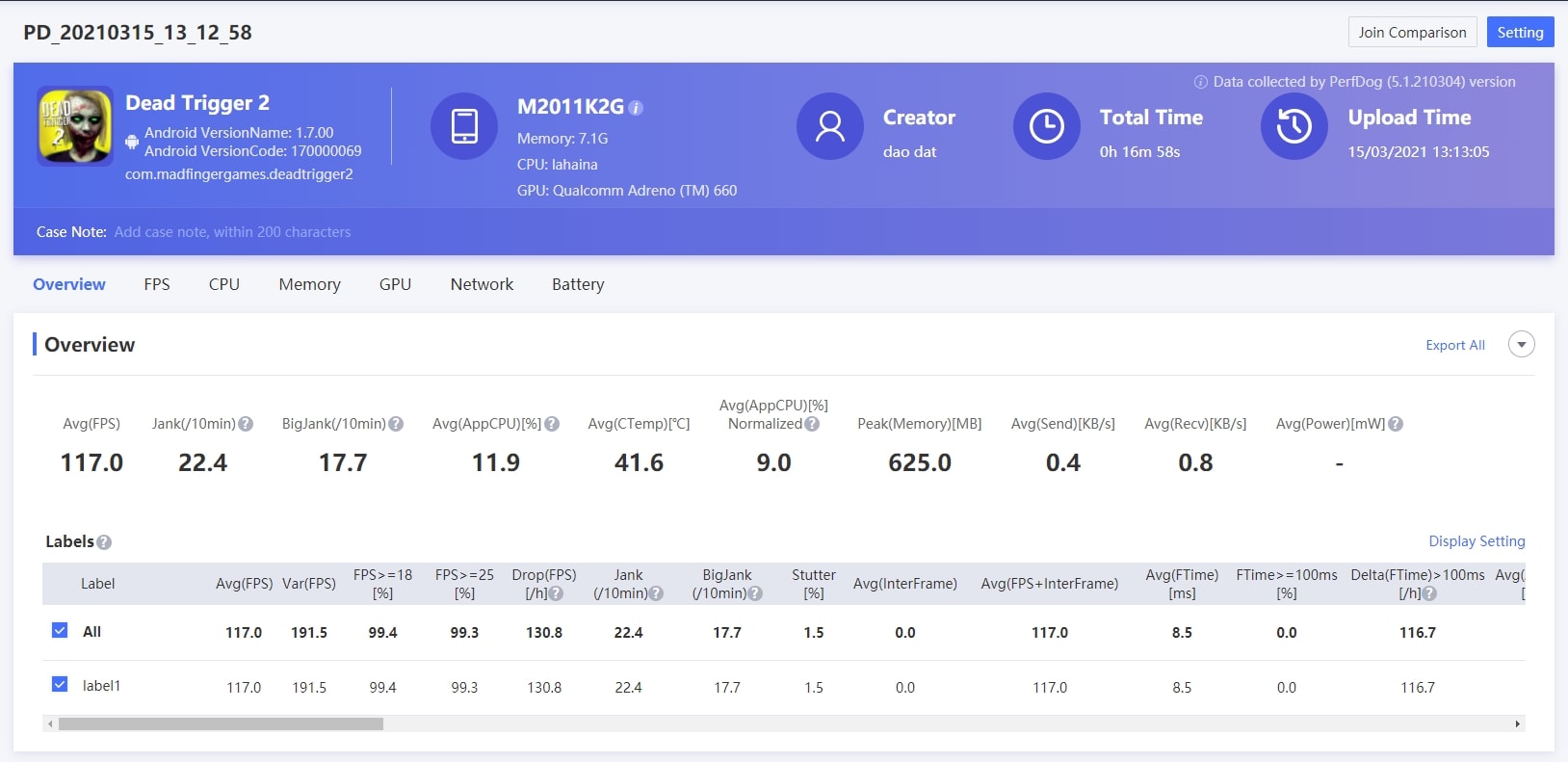Open the Display Setting link
The image size is (1568, 762).
[1477, 541]
